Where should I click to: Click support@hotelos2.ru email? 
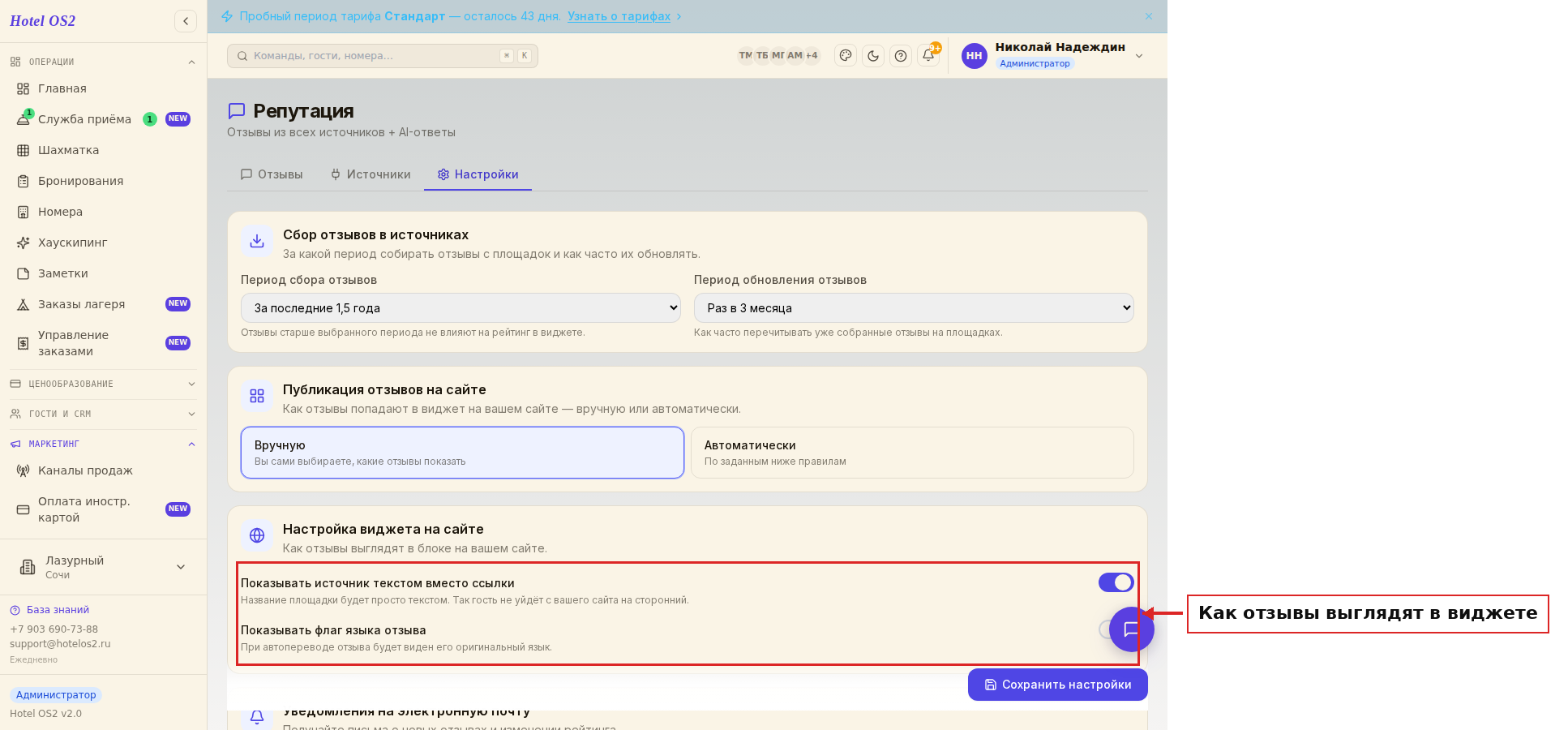click(60, 644)
